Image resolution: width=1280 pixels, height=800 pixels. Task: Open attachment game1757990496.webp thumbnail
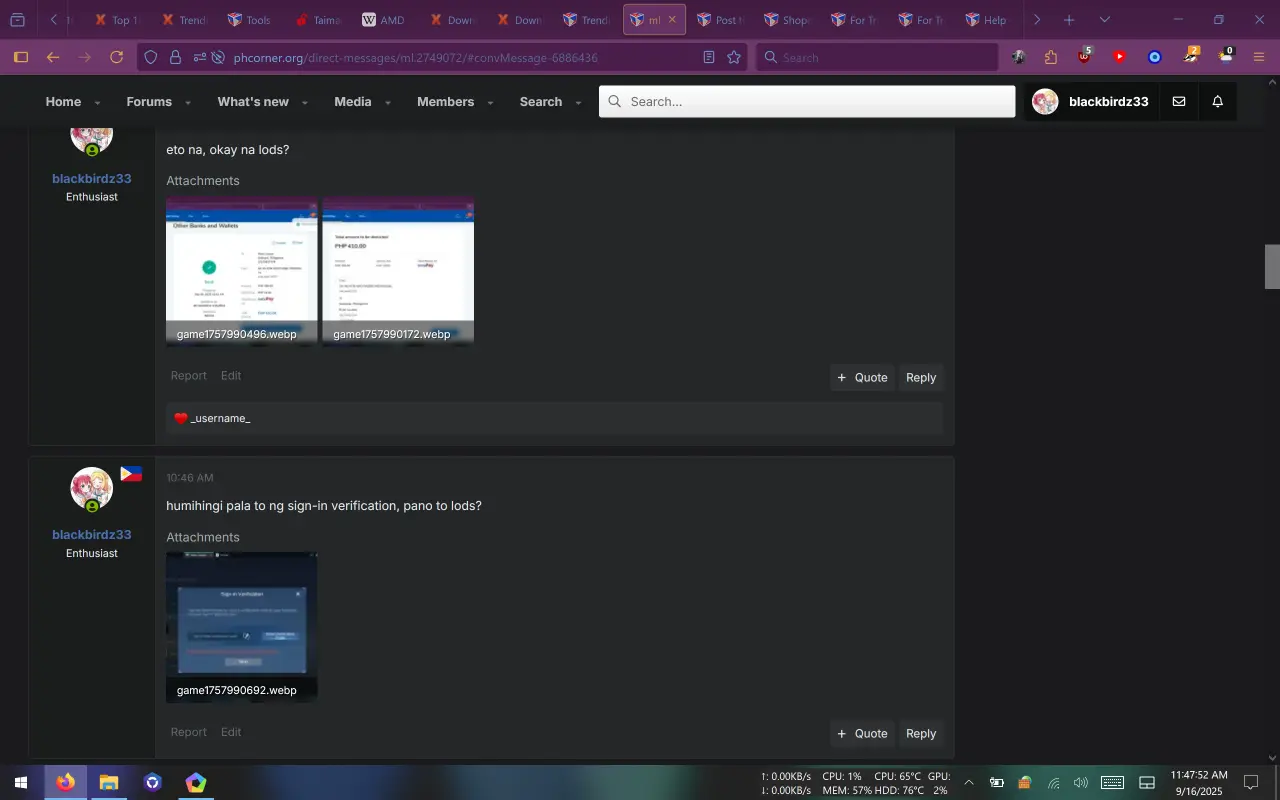click(x=241, y=271)
